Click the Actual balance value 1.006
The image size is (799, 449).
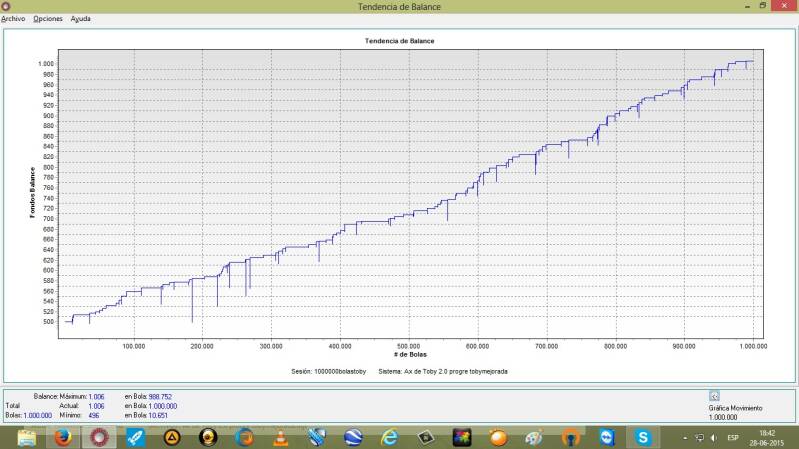96,406
